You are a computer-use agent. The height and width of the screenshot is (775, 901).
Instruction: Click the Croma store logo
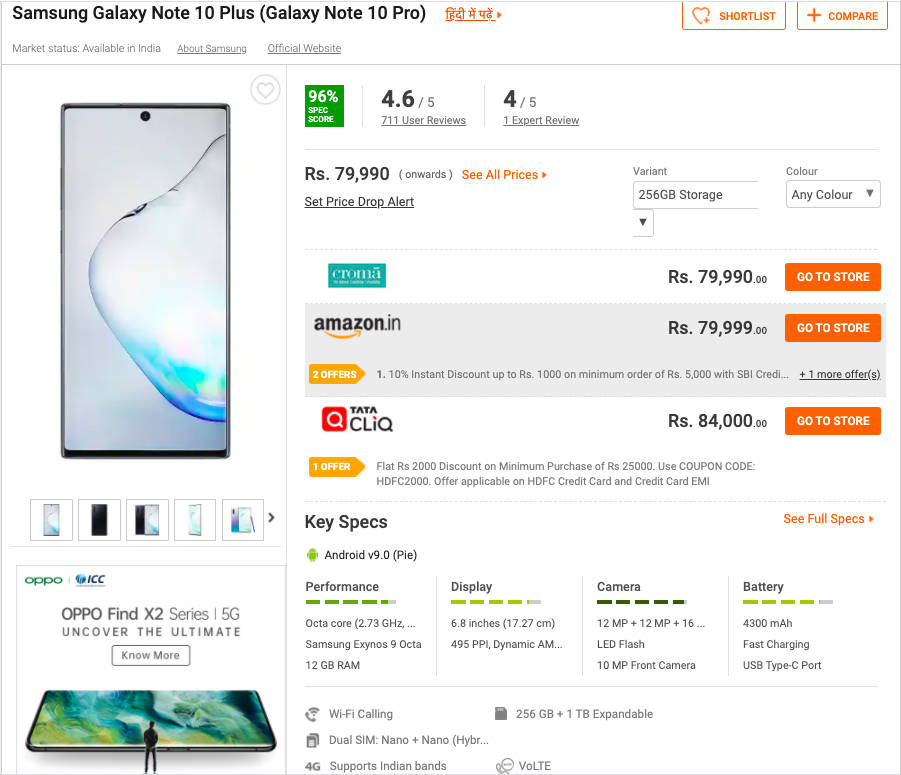357,276
